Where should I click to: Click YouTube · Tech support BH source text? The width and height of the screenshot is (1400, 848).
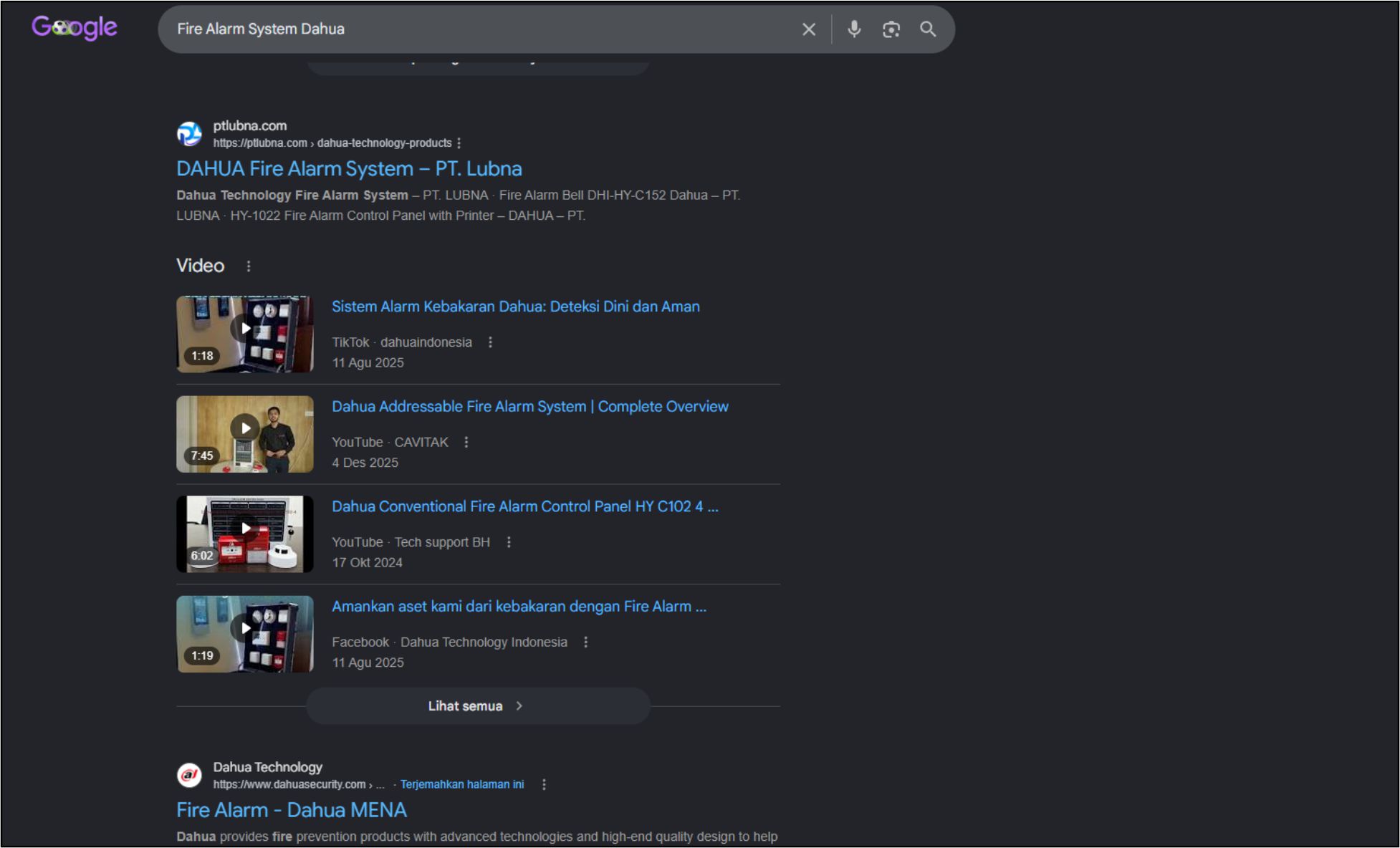click(x=411, y=542)
